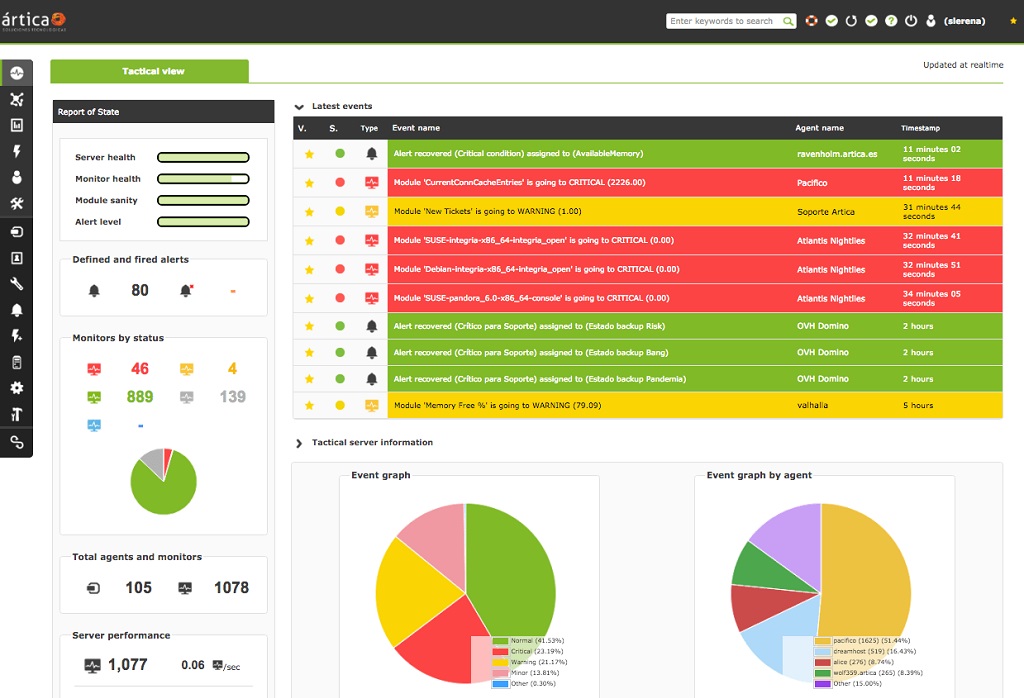Click the 46 critical monitors count

click(x=140, y=369)
